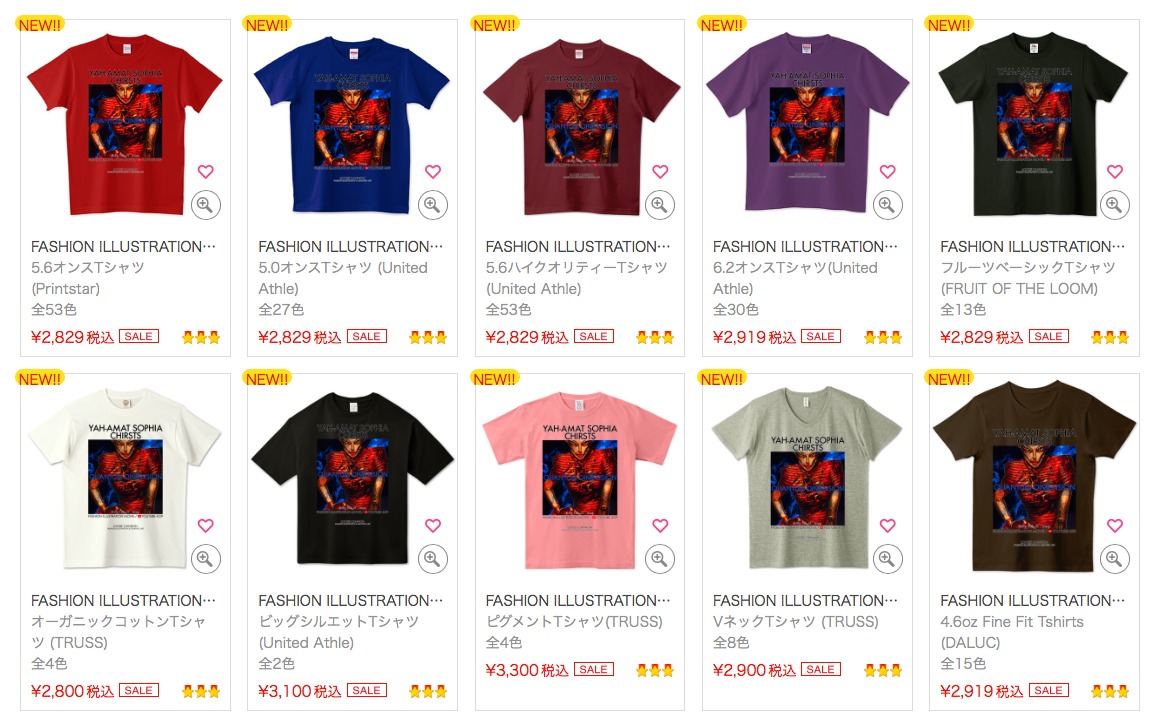Click star rating of ¥3,300 pink shirt
Viewport: 1159px width, 723px height.
point(655,671)
